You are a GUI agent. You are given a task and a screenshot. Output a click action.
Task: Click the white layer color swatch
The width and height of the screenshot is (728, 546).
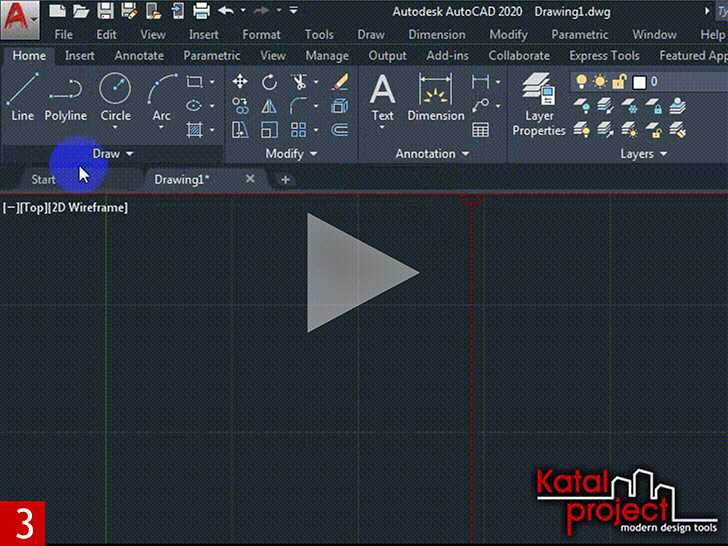[639, 82]
